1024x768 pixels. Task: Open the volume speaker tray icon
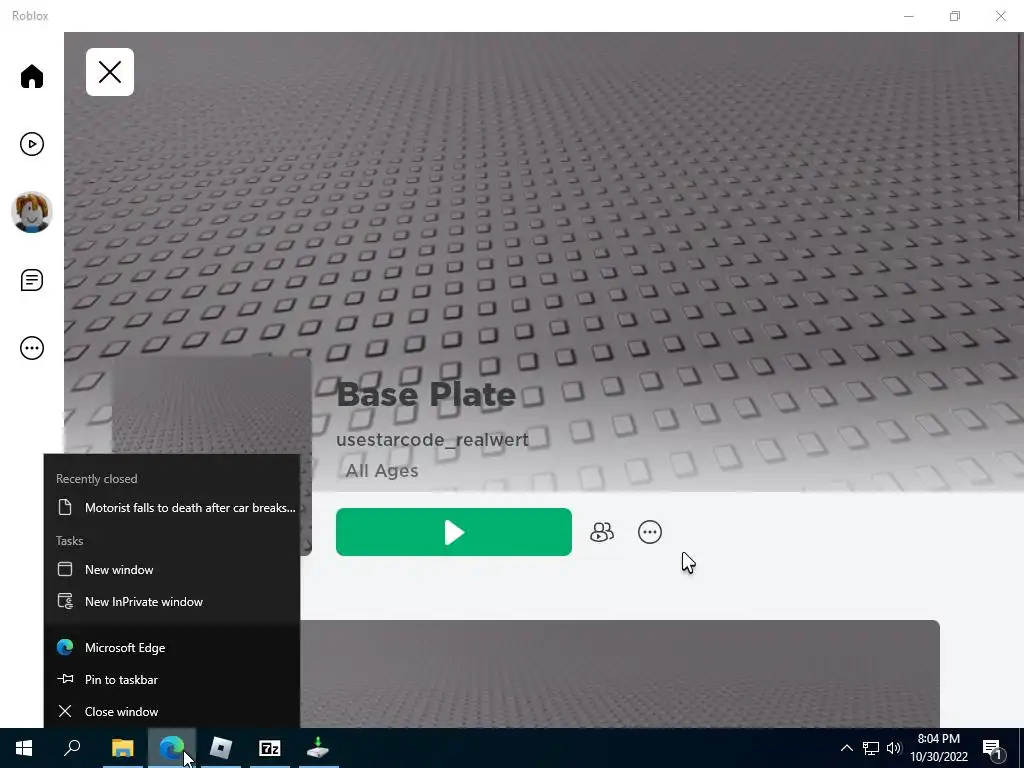[x=894, y=748]
